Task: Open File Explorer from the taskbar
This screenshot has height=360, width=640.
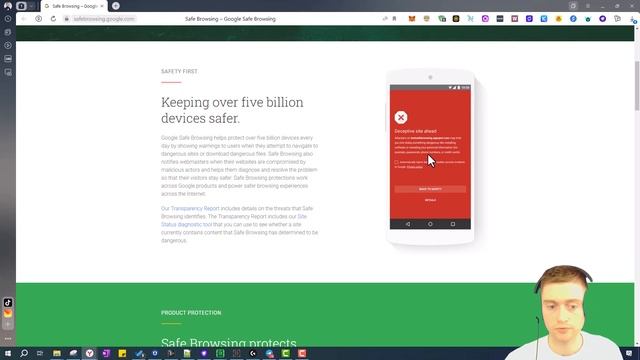Action: tap(57, 353)
